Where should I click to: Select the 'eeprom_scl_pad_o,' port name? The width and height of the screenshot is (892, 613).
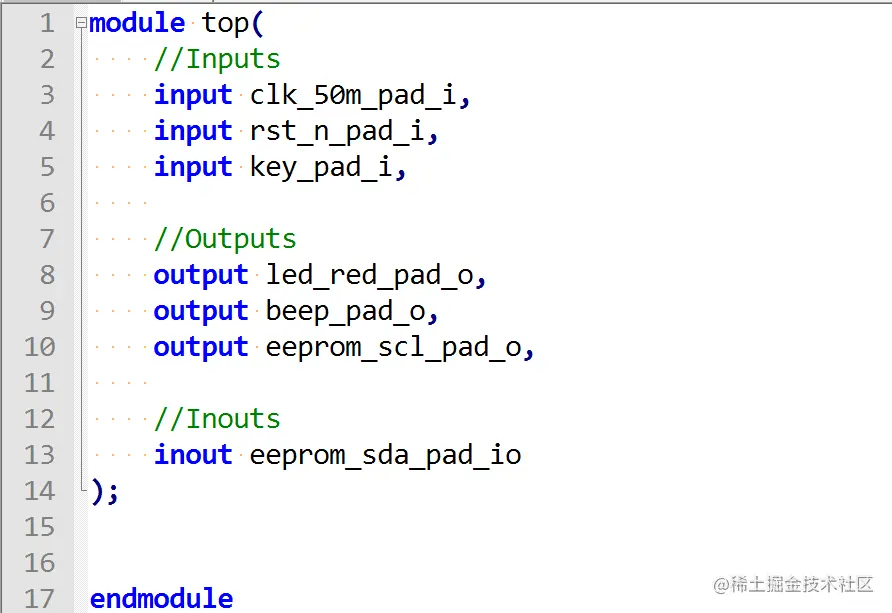tap(400, 347)
